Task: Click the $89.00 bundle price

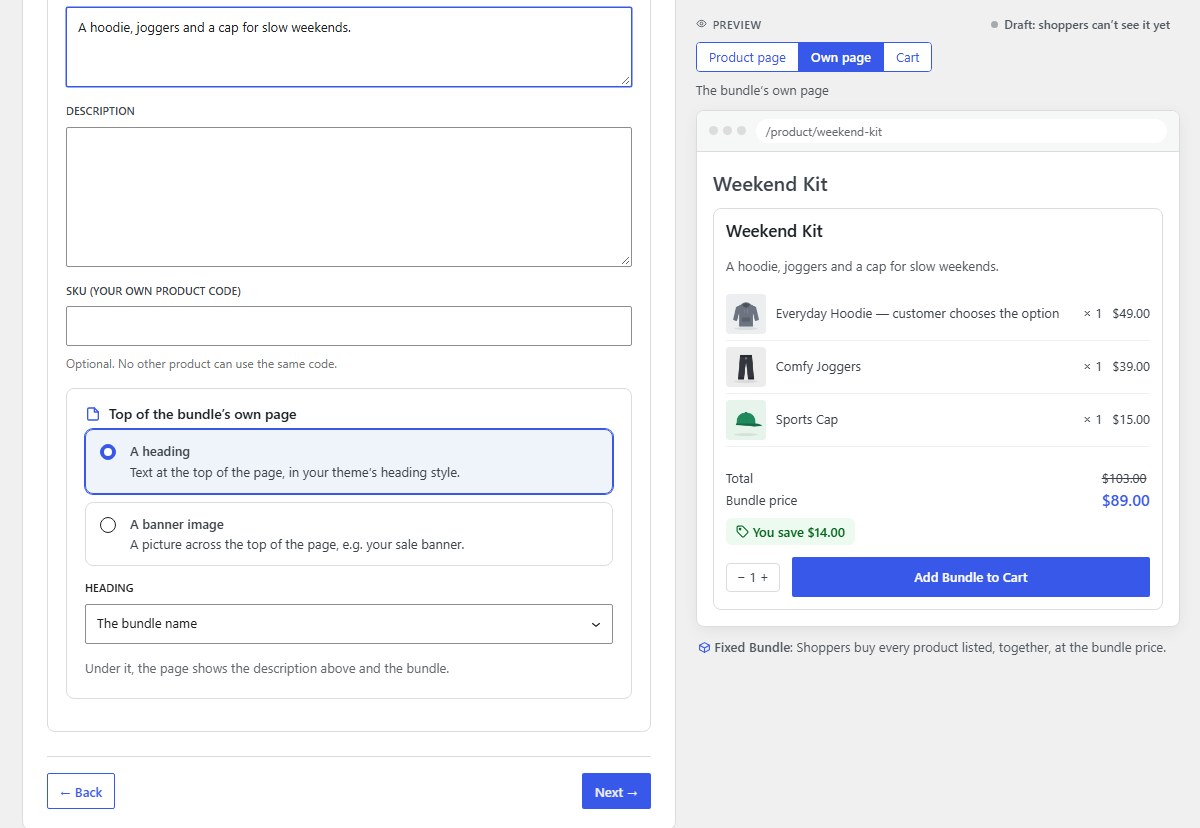Action: [x=1126, y=501]
